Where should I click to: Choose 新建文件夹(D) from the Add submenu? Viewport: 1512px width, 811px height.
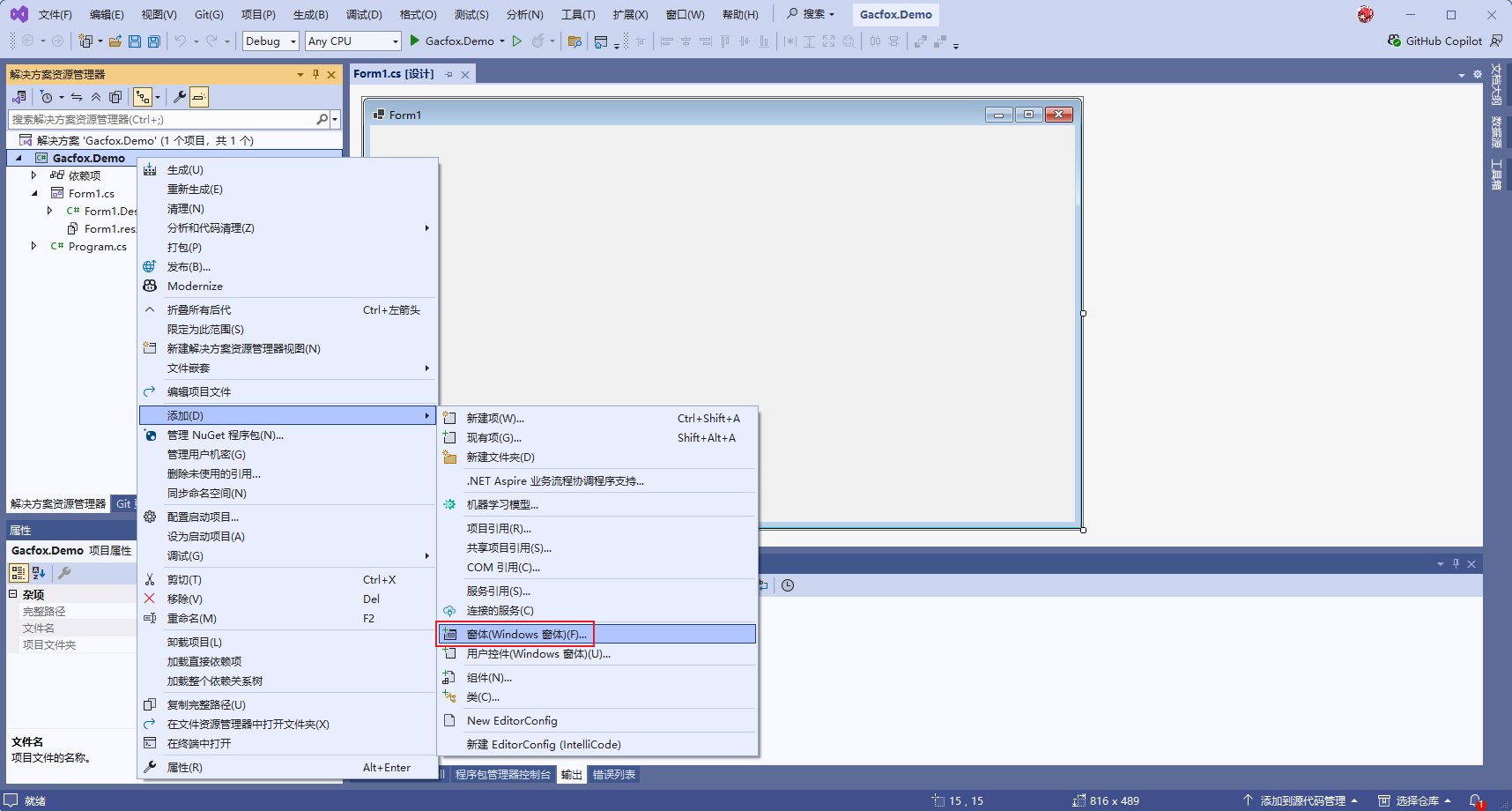[597, 457]
